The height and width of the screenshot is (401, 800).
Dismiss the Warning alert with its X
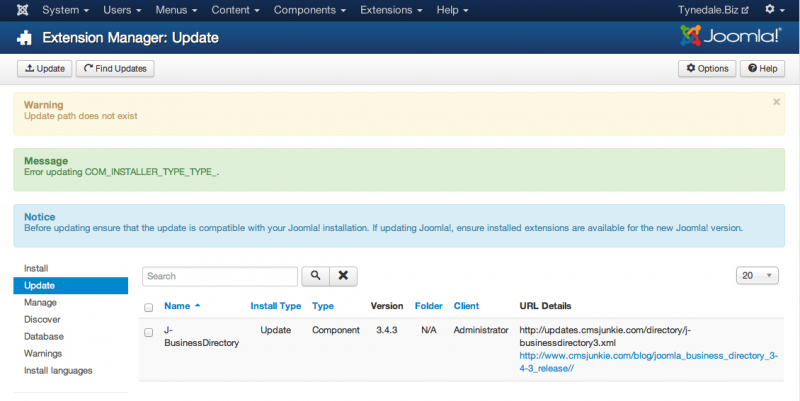tap(776, 102)
